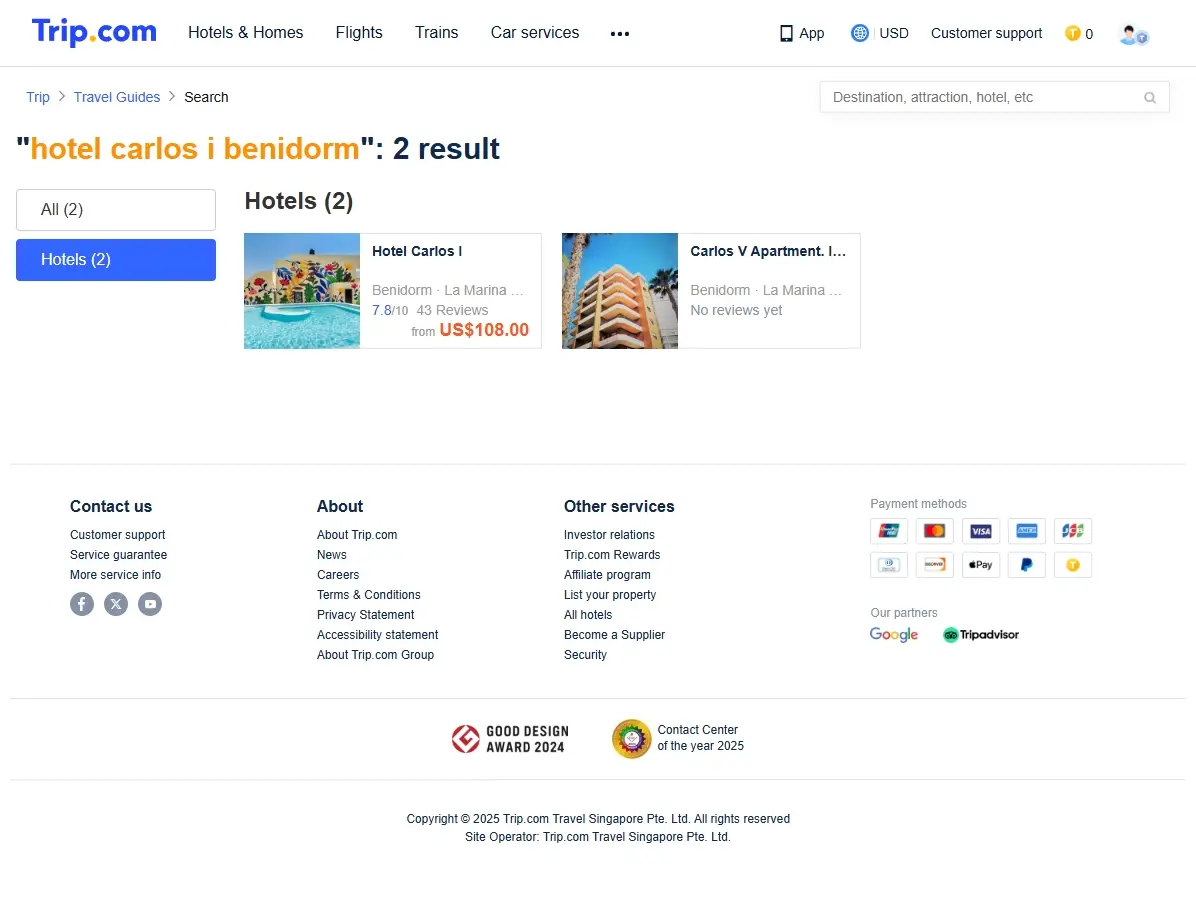Viewport: 1196px width, 921px height.
Task: Open All hotels footer link
Action: [x=588, y=614]
